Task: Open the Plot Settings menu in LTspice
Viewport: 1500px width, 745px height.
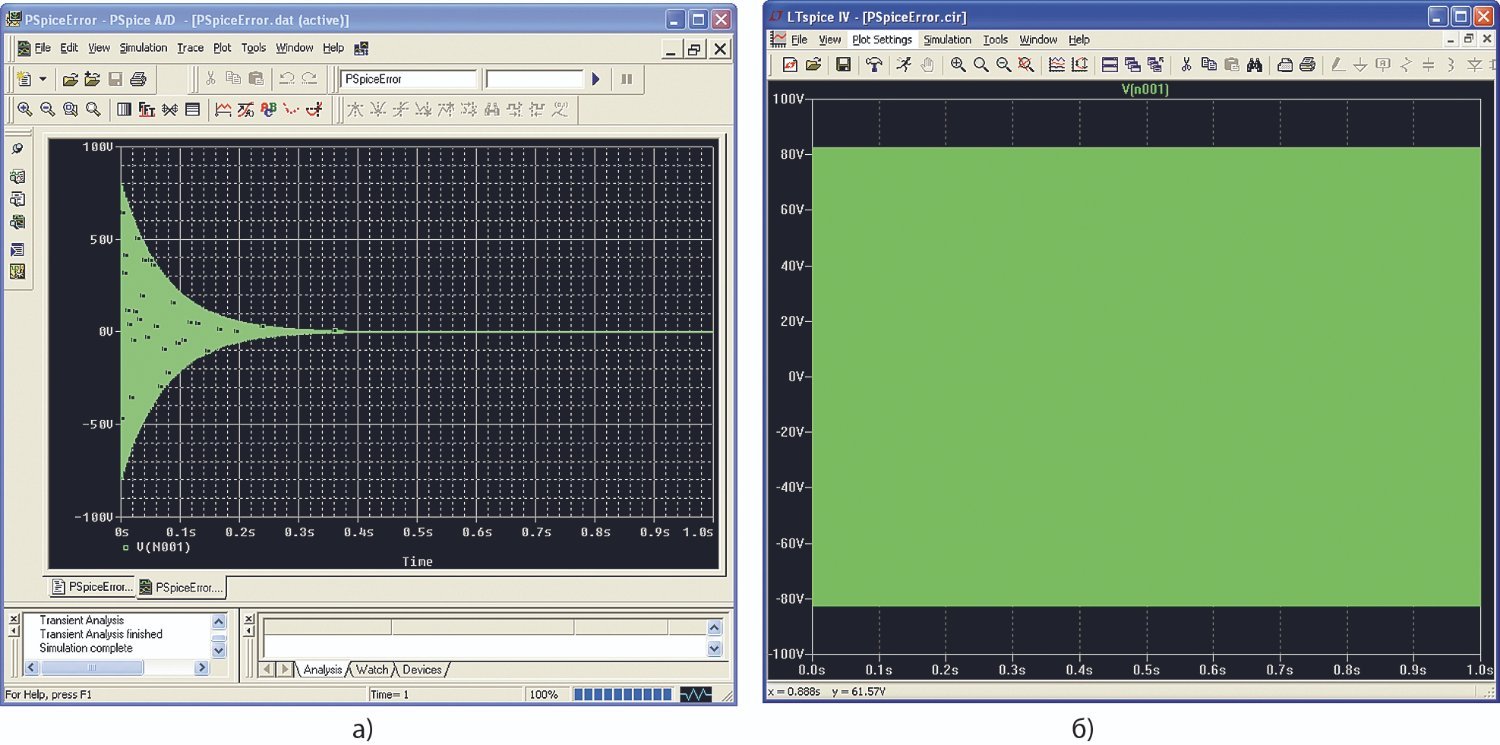Action: click(x=881, y=40)
